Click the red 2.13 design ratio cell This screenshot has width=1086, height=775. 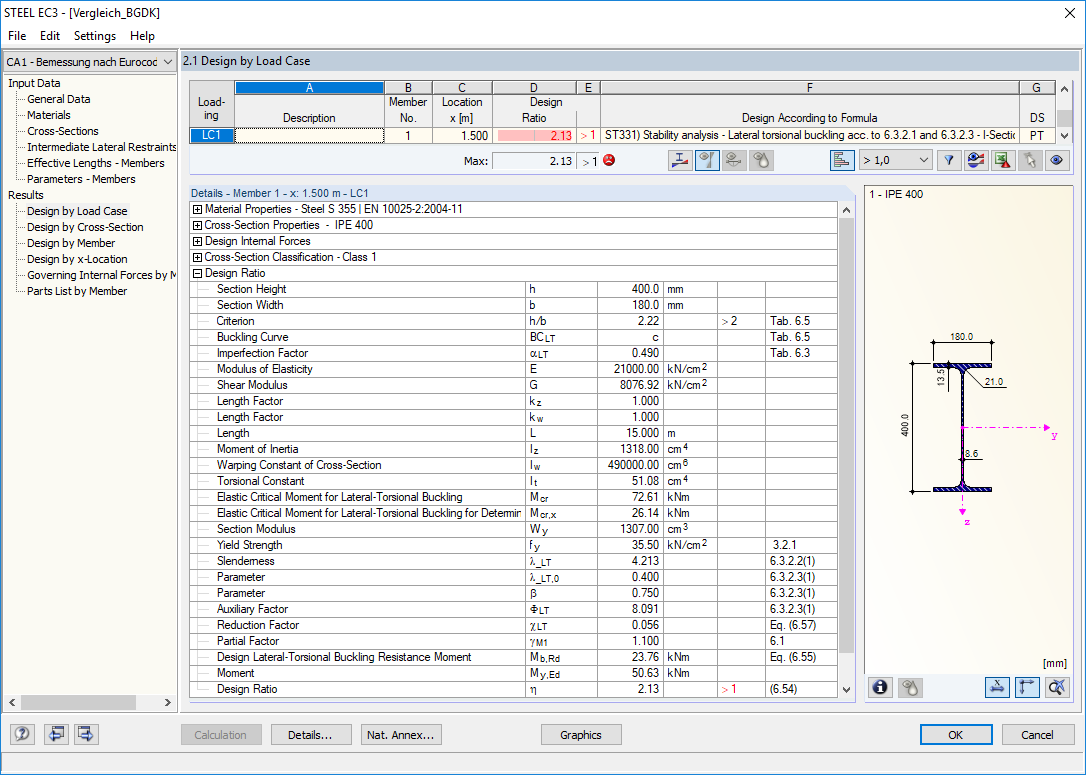534,136
